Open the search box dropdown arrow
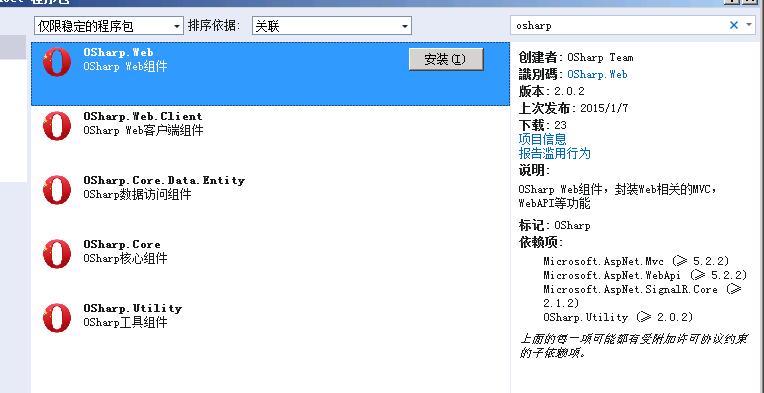 (x=749, y=25)
